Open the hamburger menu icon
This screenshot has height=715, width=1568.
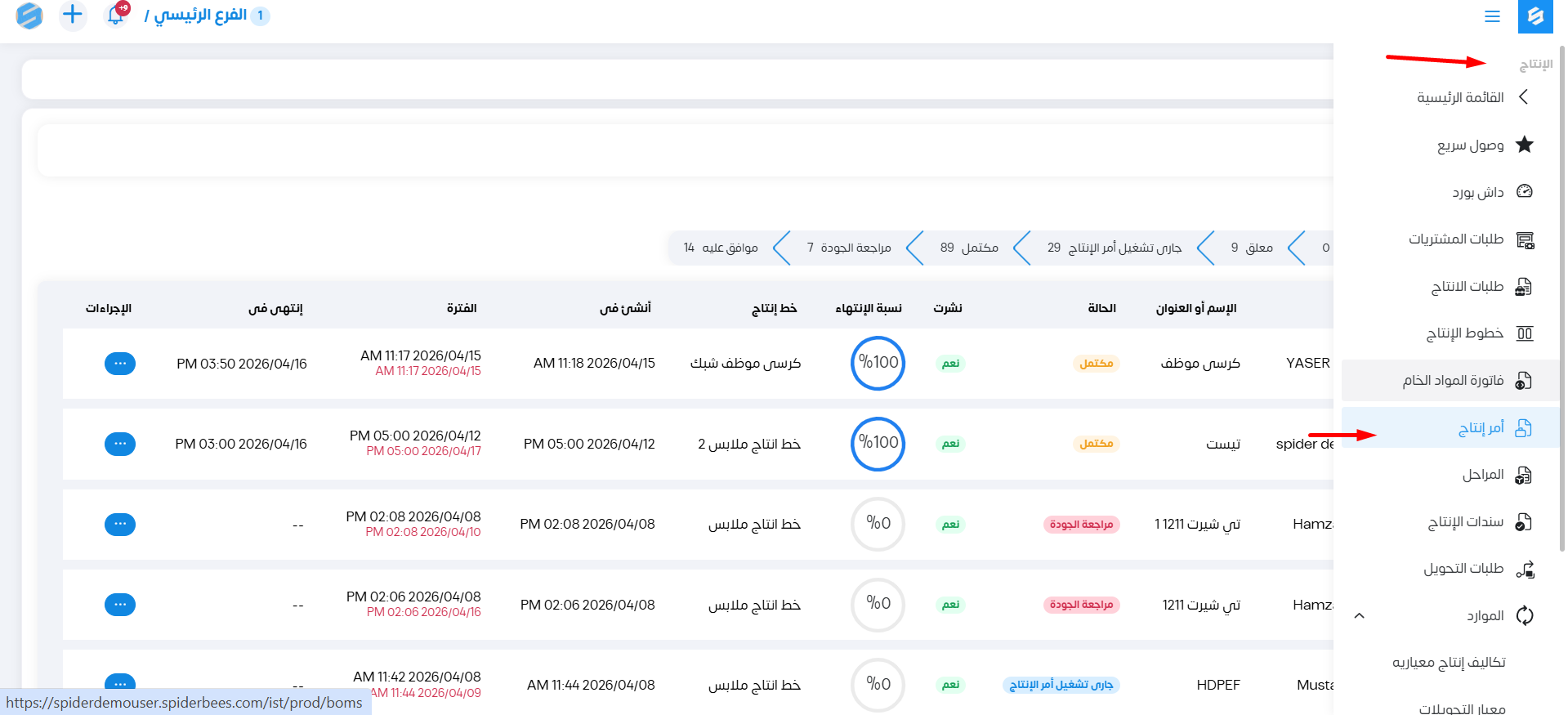(1492, 16)
